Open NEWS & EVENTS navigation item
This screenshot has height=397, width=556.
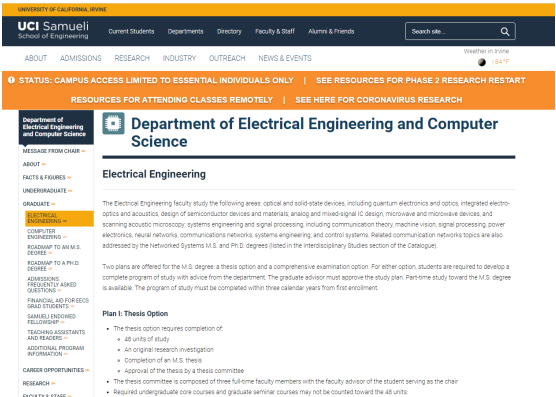point(285,58)
